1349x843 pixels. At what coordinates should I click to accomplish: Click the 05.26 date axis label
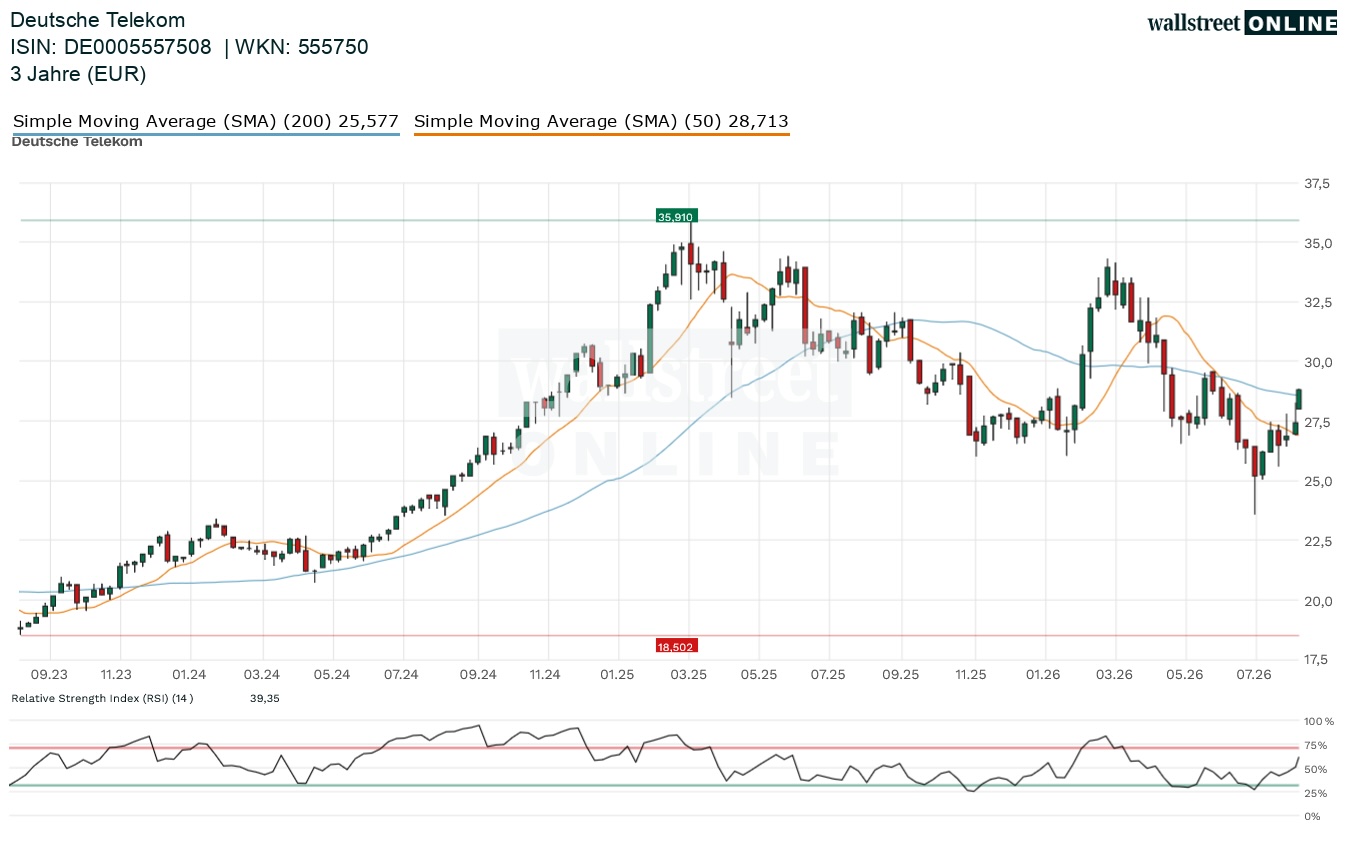click(1185, 675)
